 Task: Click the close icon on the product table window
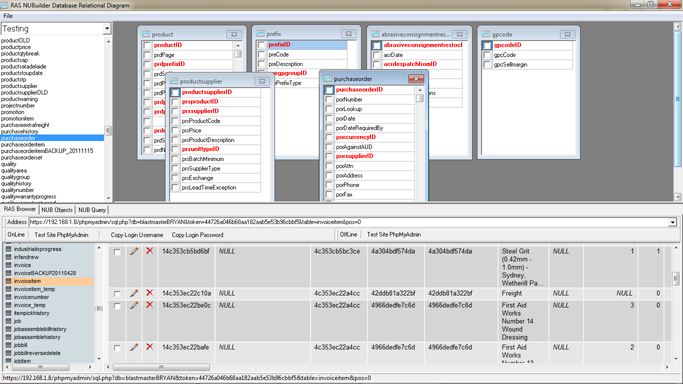pos(234,34)
